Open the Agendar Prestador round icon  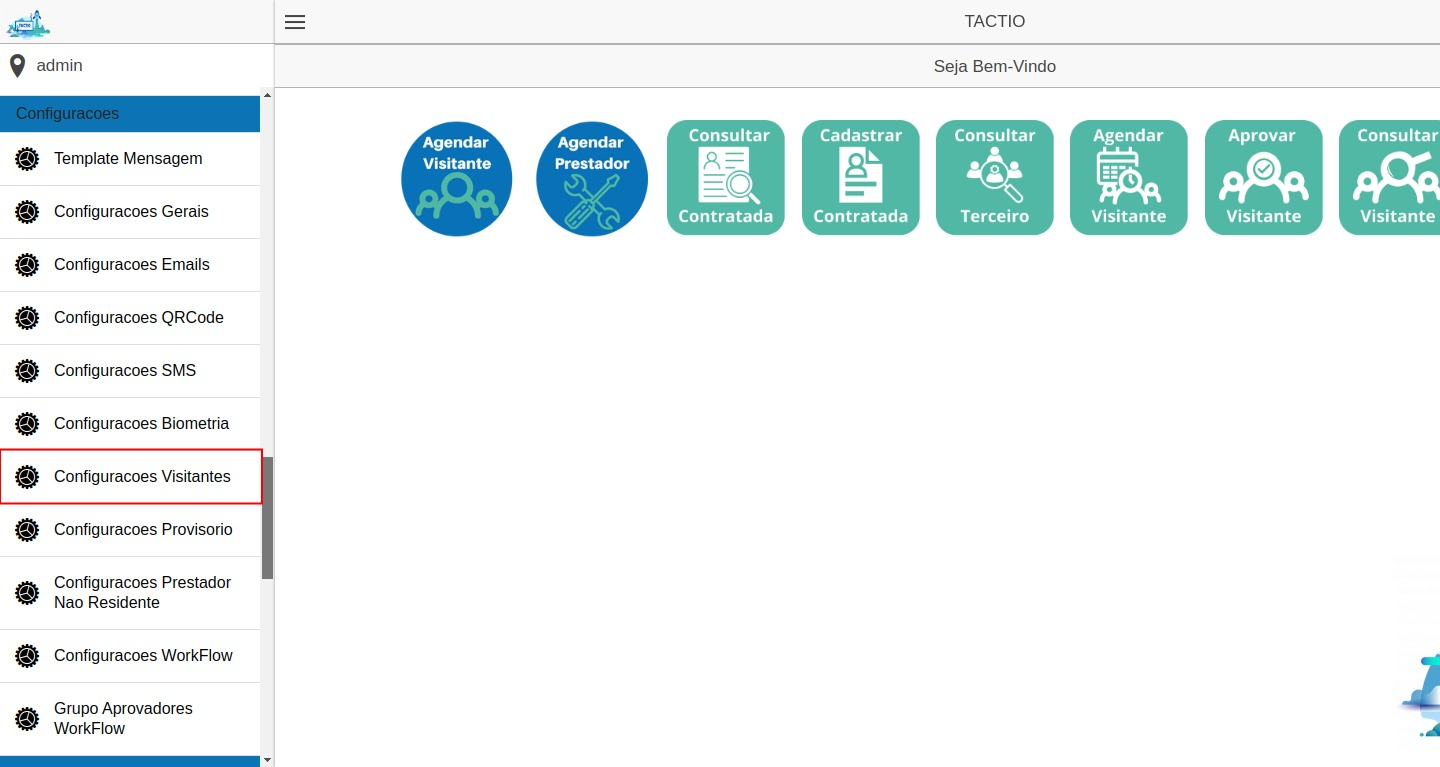591,179
